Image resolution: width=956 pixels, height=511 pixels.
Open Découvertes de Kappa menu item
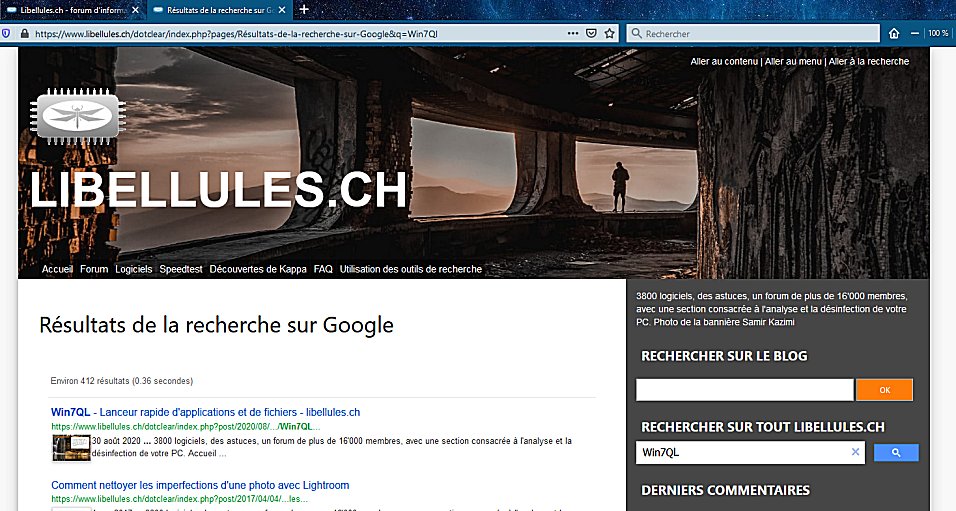pos(258,269)
